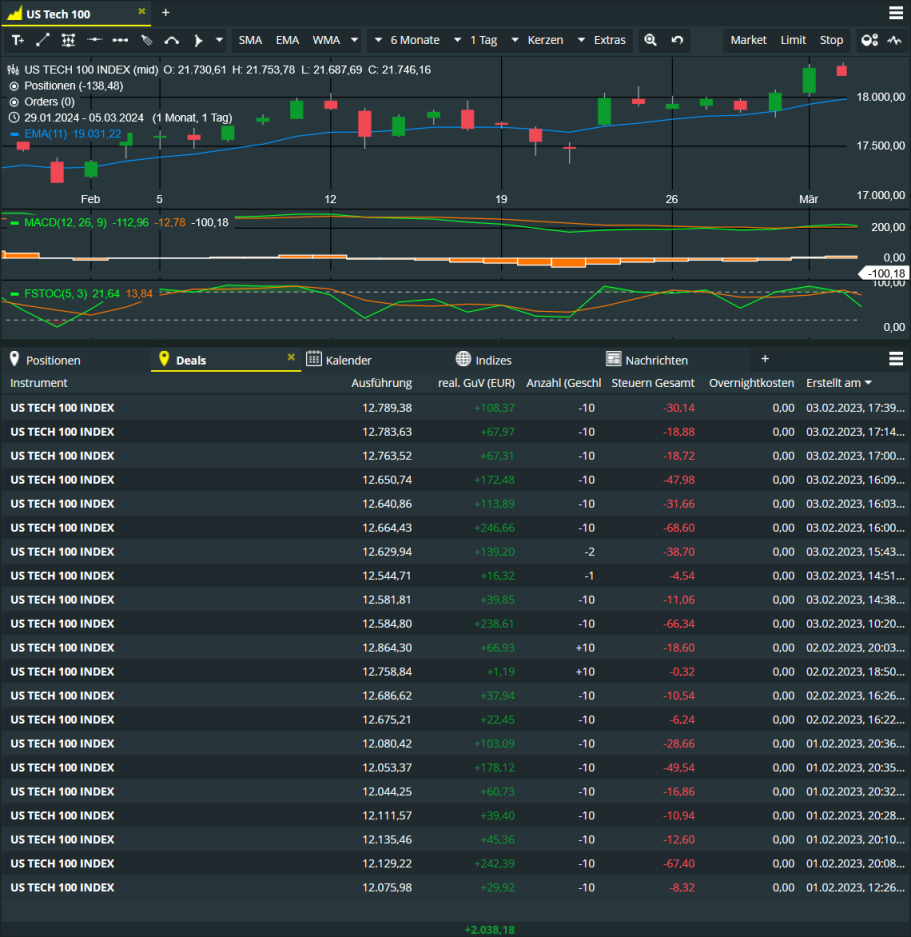Sort by Steuern Gesamt column
911x937 pixels.
pos(653,383)
